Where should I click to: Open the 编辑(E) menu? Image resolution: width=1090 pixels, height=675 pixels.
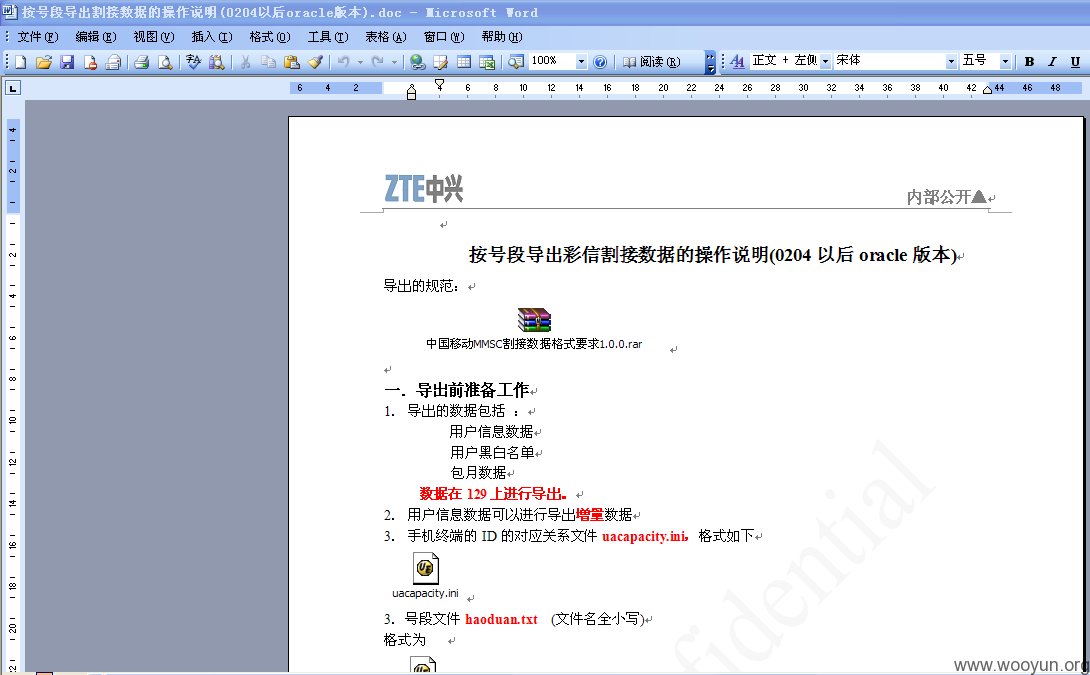point(96,37)
